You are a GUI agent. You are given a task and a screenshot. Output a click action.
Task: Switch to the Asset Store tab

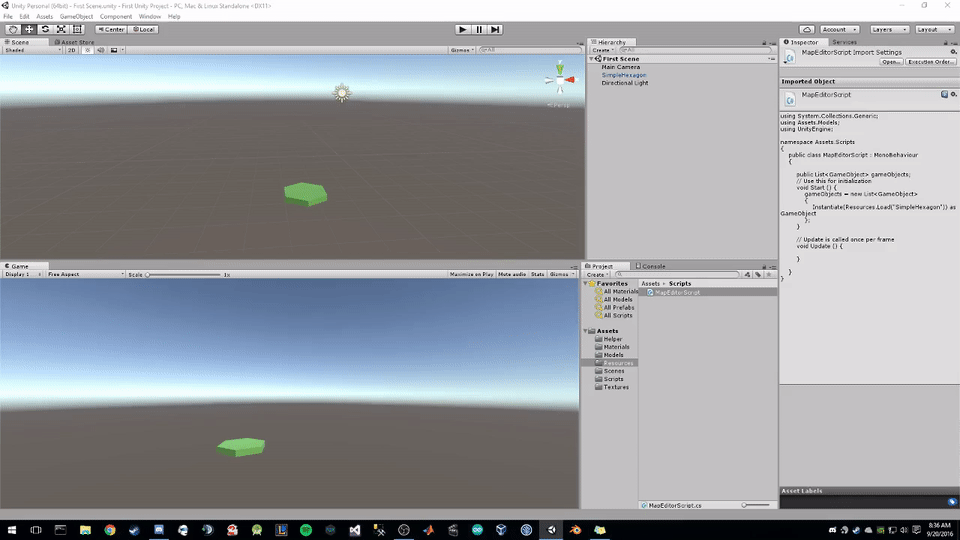tap(75, 42)
